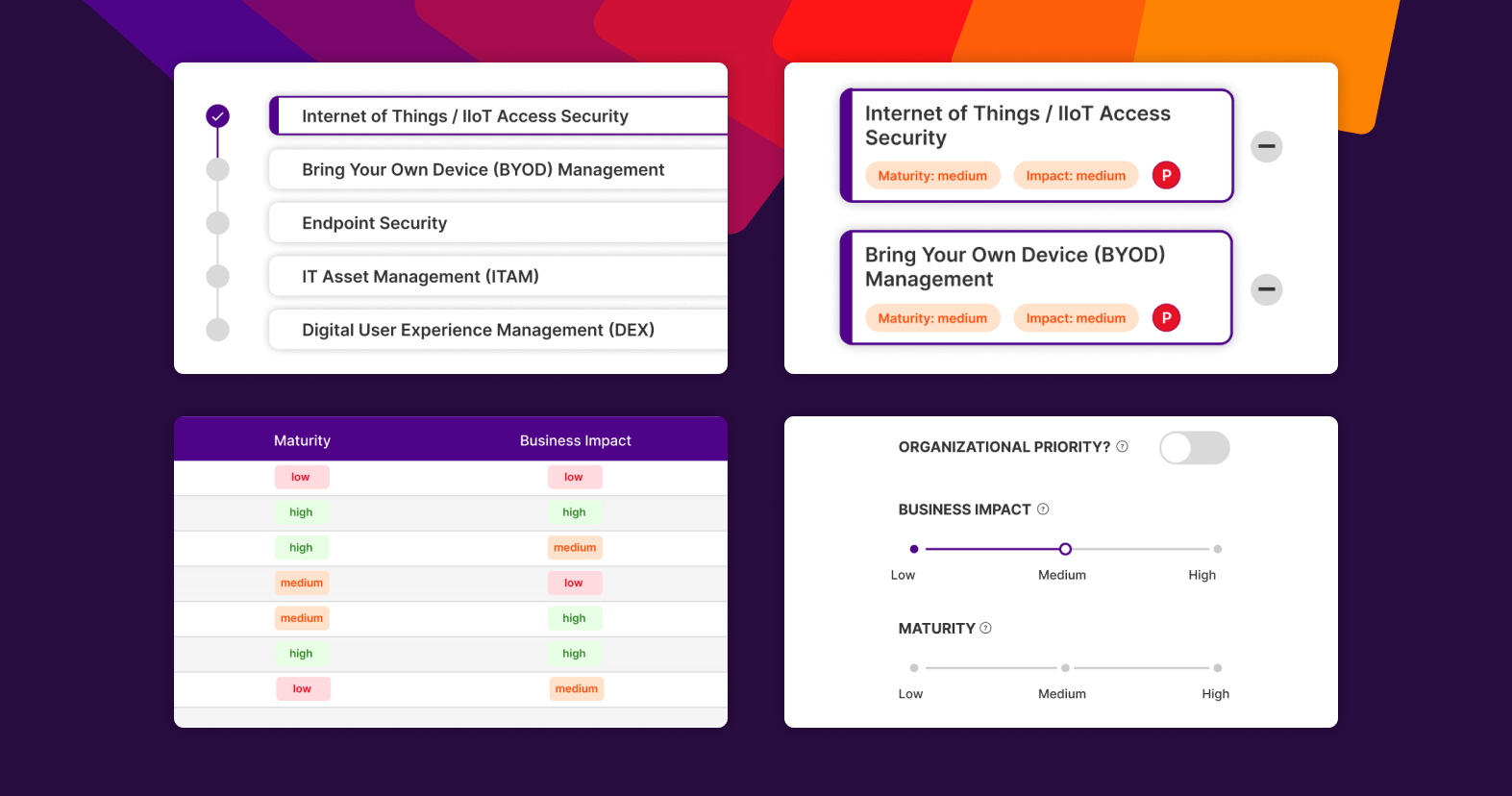Select Digital User Experience Management (DEX) item
1512x796 pixels.
478,330
